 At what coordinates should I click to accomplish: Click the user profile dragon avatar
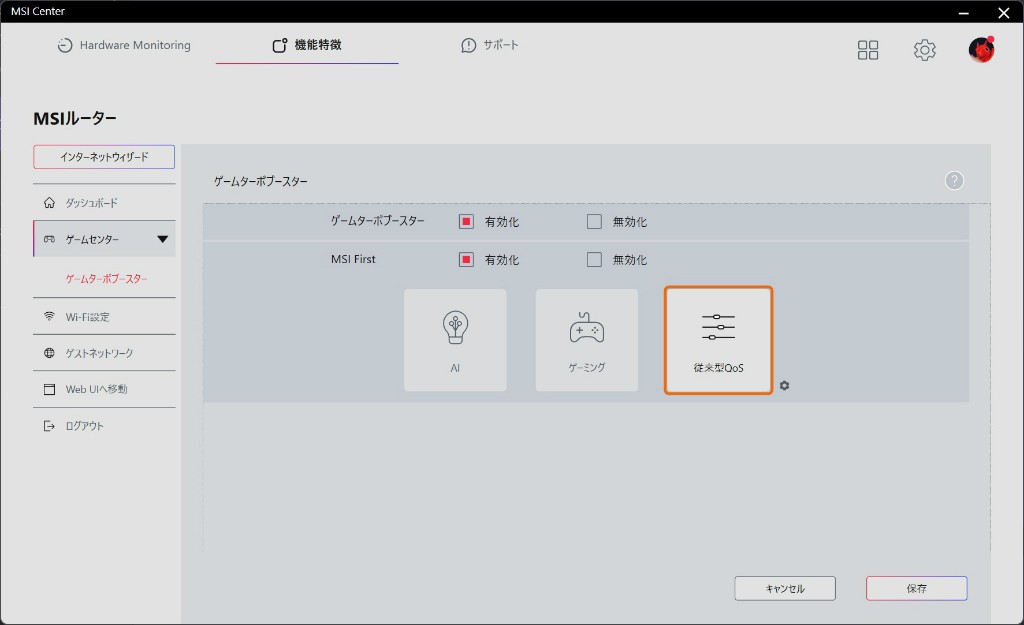pyautogui.click(x=981, y=50)
